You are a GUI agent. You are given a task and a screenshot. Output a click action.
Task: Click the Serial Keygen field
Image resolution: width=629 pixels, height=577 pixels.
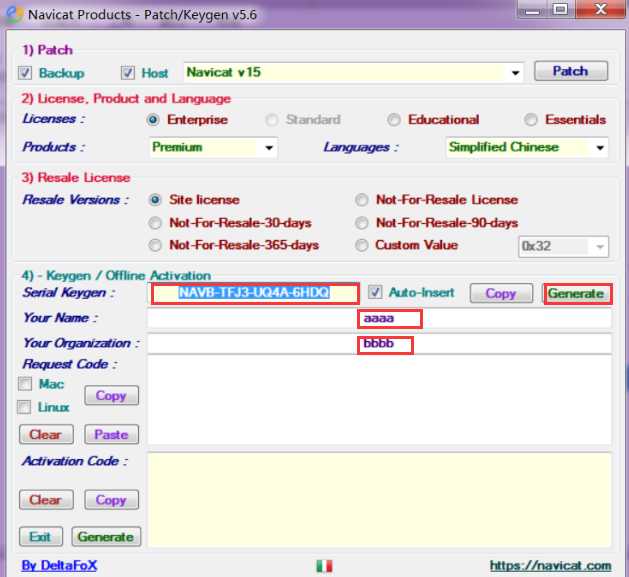tap(255, 293)
